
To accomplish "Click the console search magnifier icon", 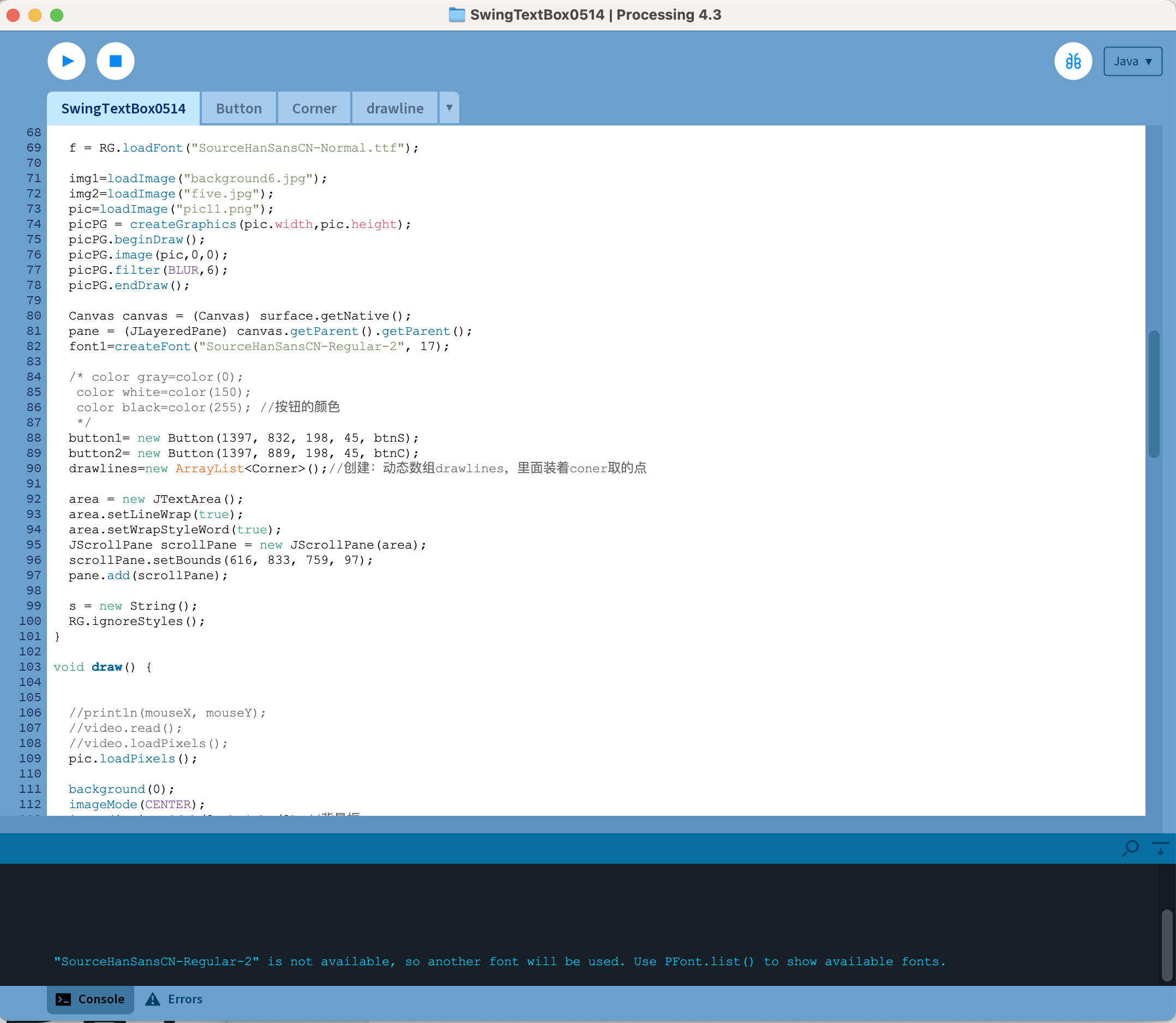I will click(1130, 849).
